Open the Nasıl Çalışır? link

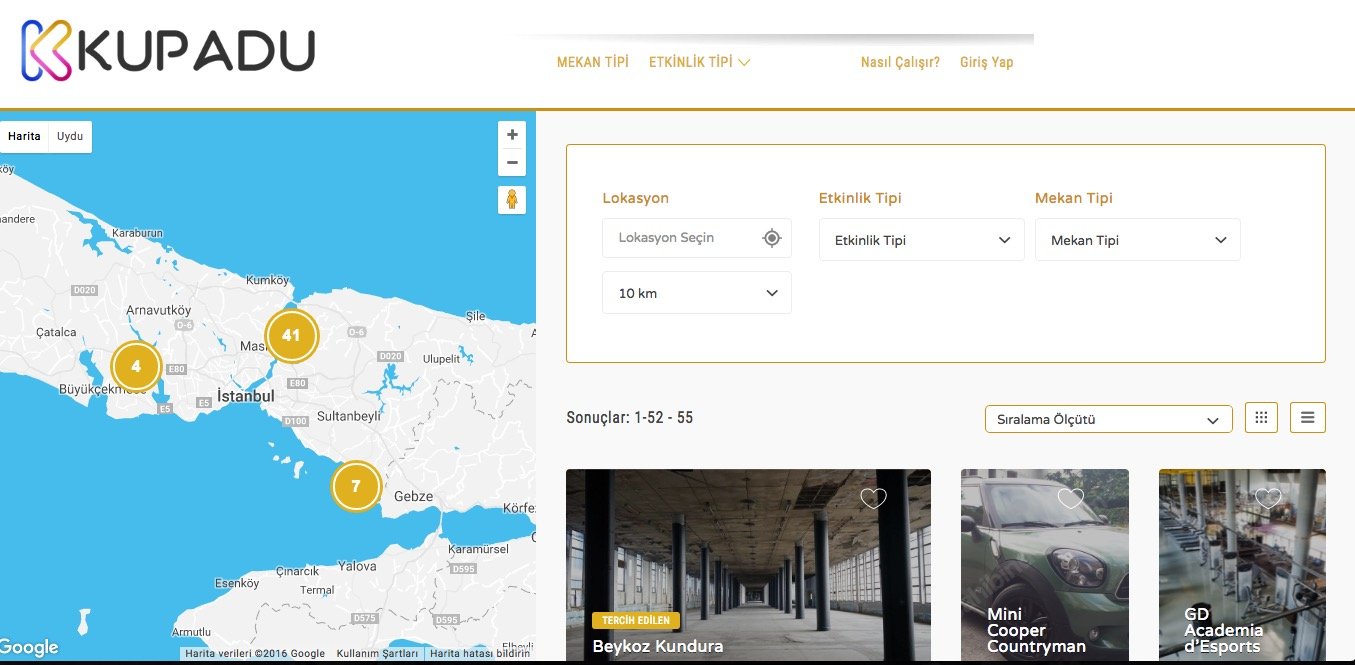tap(900, 62)
